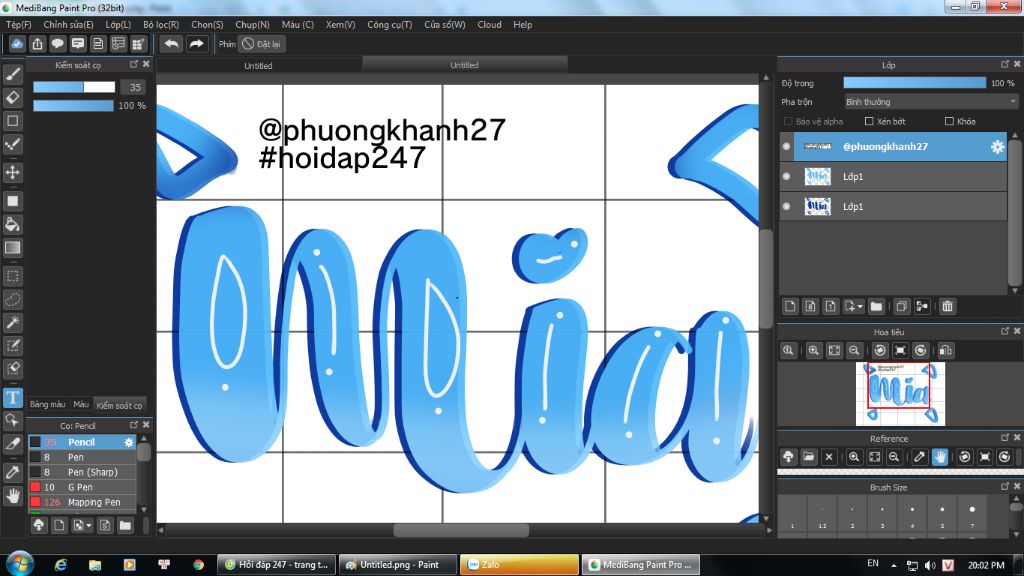1024x576 pixels.
Task: Expand add-brush dropdown in brush panel
Action: pos(88,525)
